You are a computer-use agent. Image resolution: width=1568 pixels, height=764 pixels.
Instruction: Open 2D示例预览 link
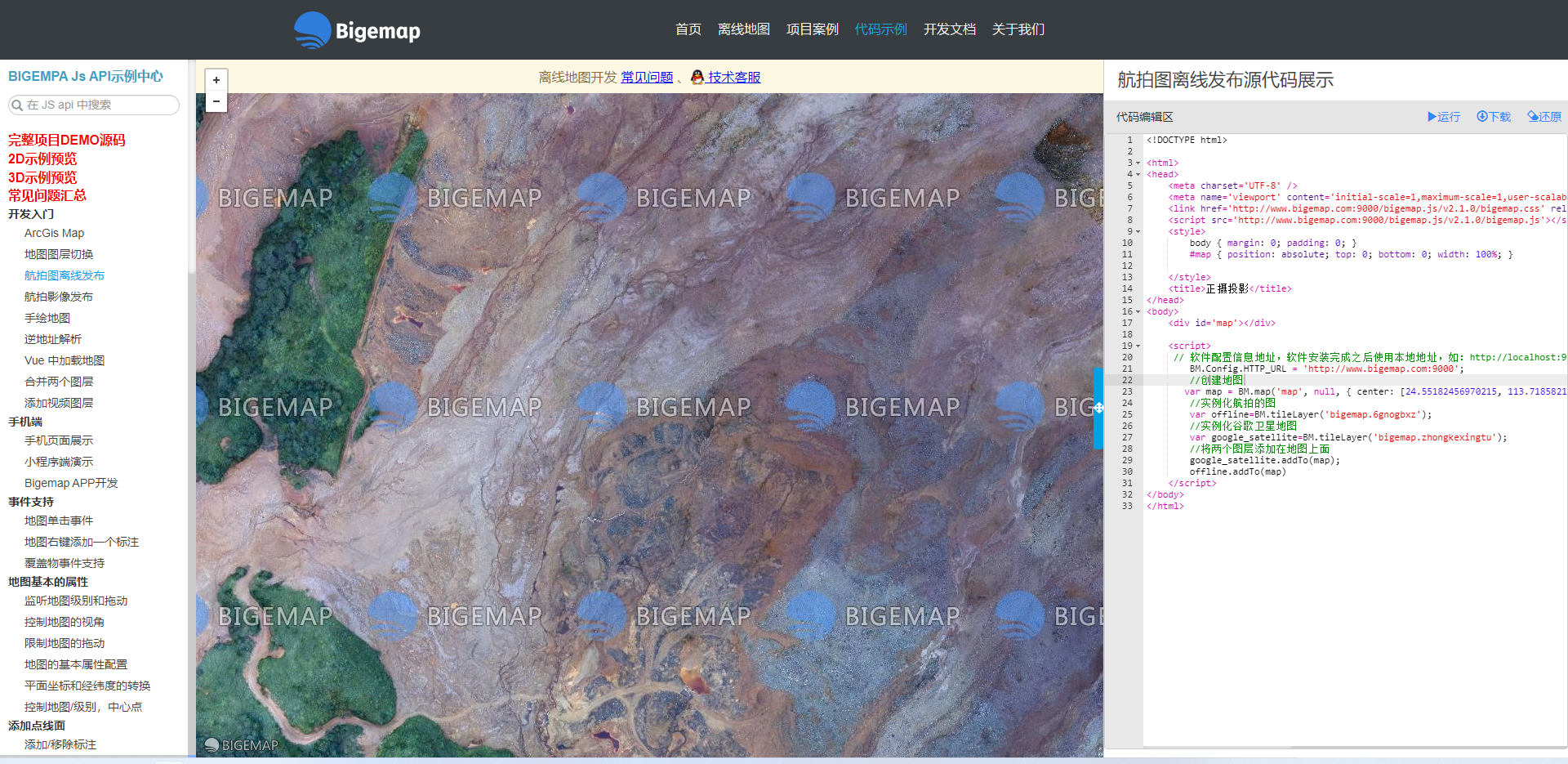pyautogui.click(x=42, y=159)
